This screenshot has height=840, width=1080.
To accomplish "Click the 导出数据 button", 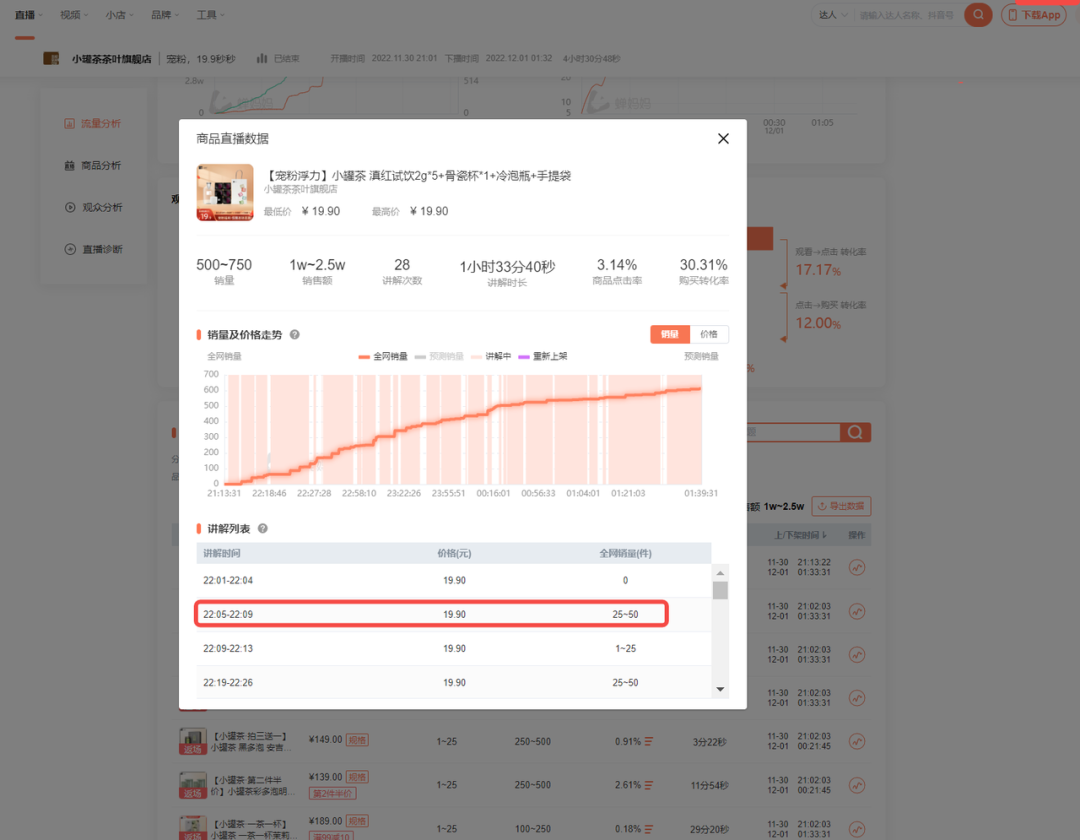I will [841, 506].
